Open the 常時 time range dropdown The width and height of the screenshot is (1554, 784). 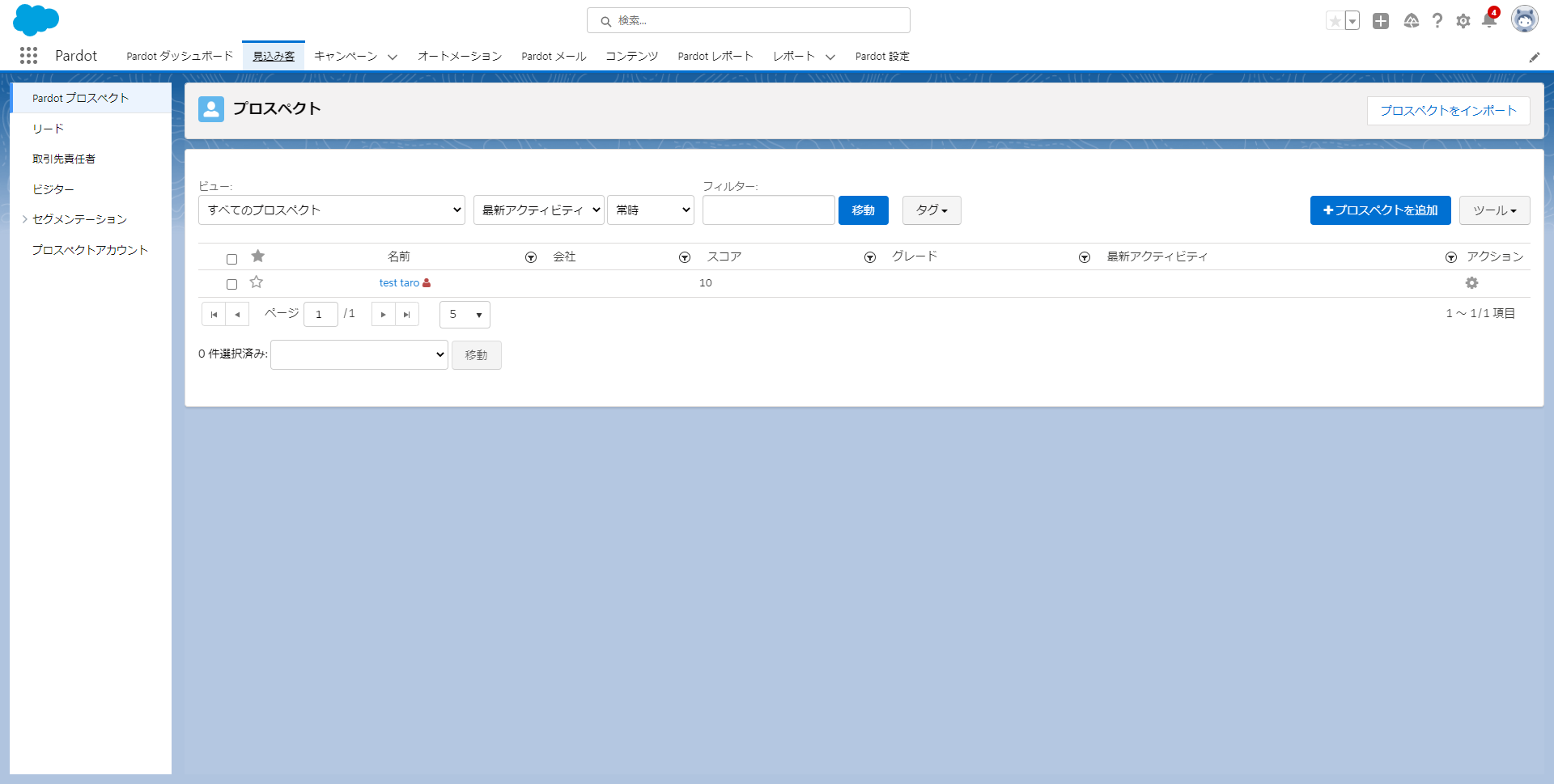pos(651,210)
